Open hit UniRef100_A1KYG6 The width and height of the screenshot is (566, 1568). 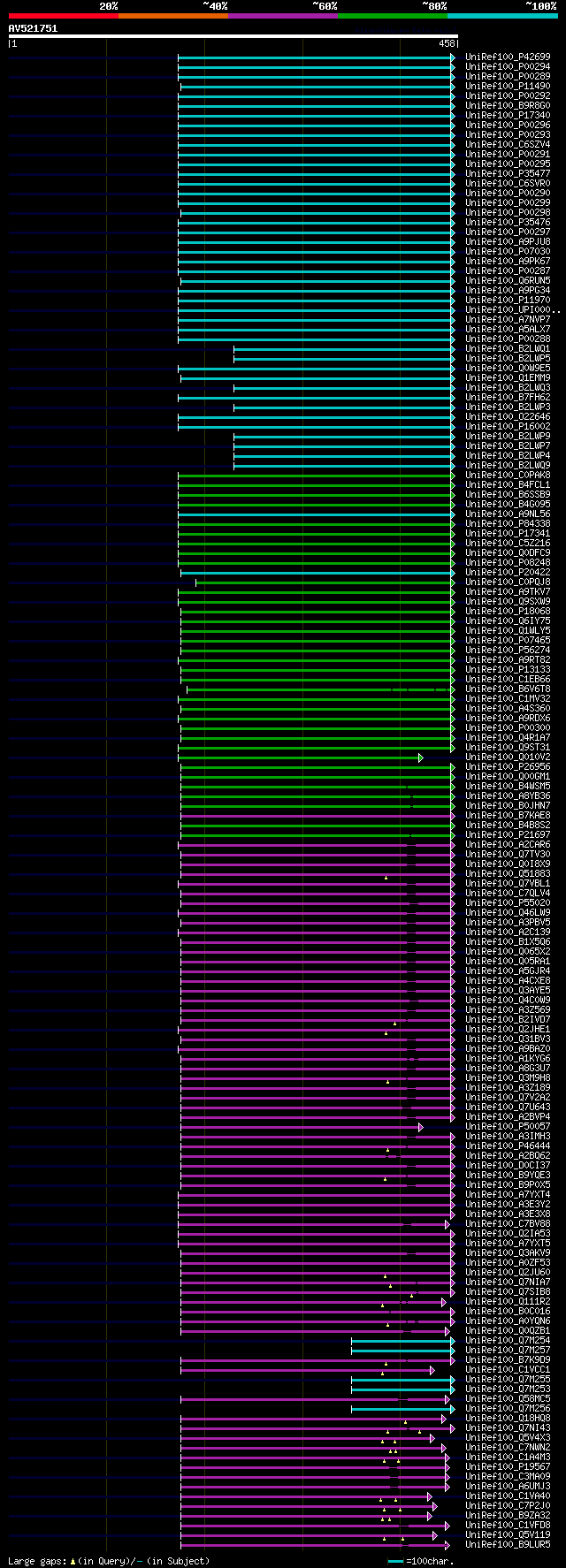[508, 1059]
